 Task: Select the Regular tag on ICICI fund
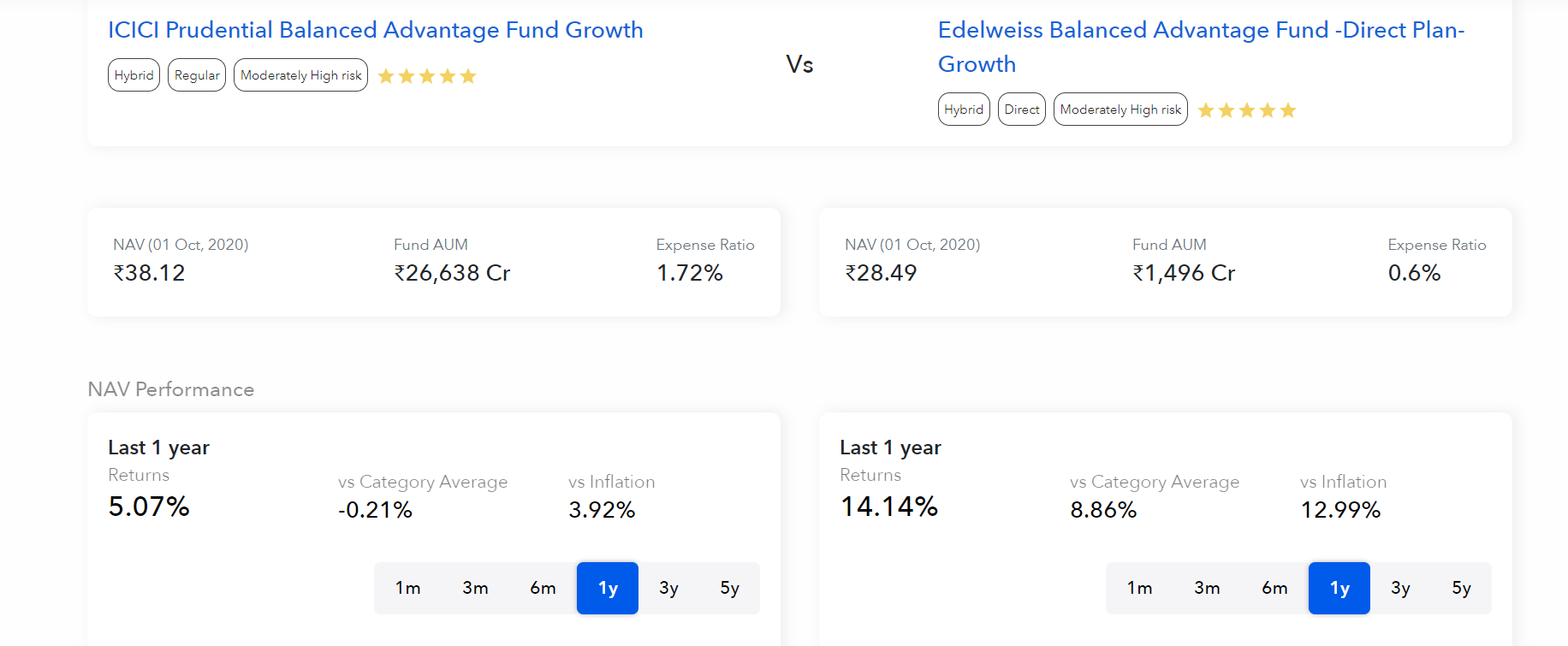tap(196, 74)
